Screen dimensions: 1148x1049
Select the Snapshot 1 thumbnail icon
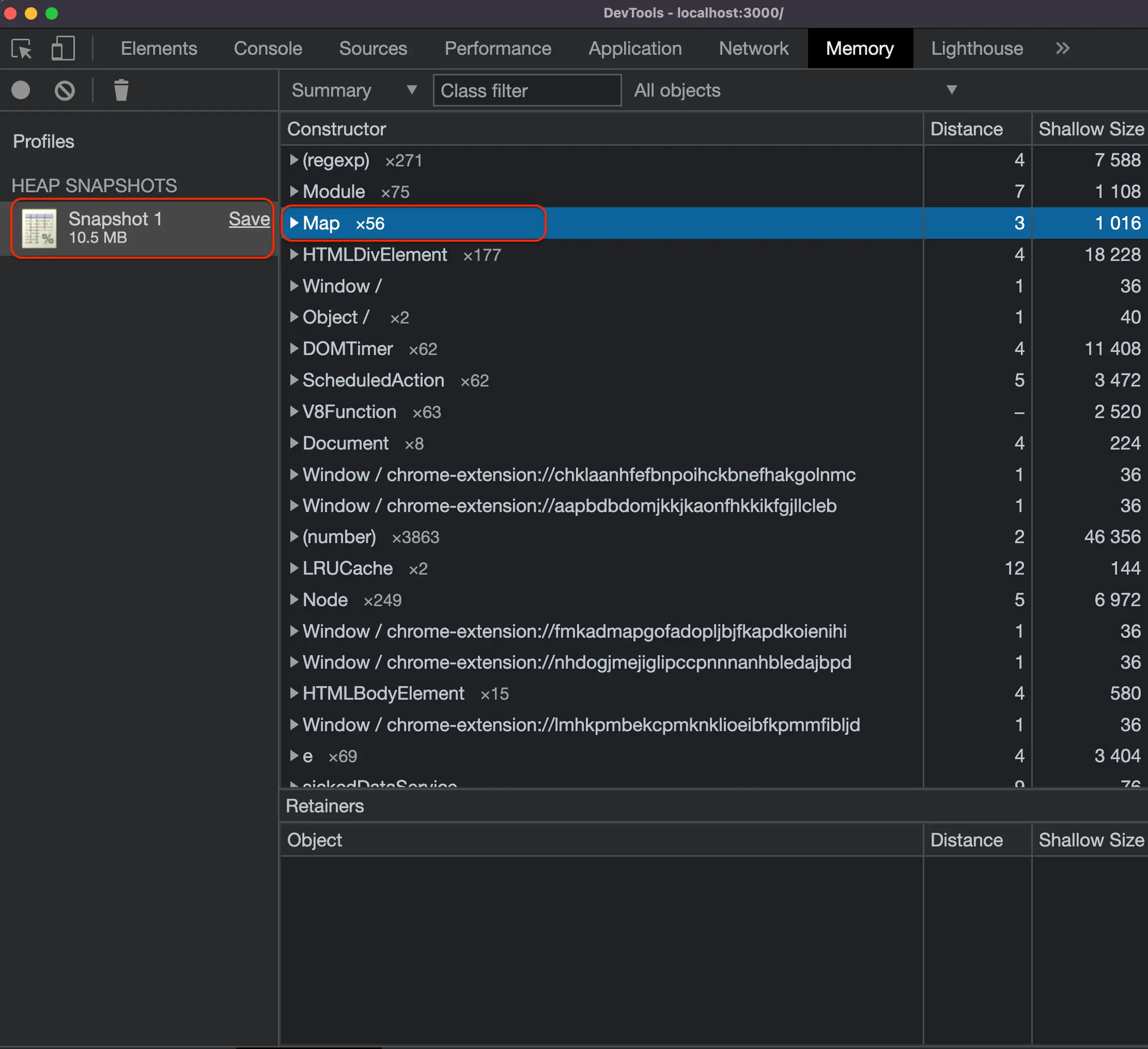coord(39,228)
